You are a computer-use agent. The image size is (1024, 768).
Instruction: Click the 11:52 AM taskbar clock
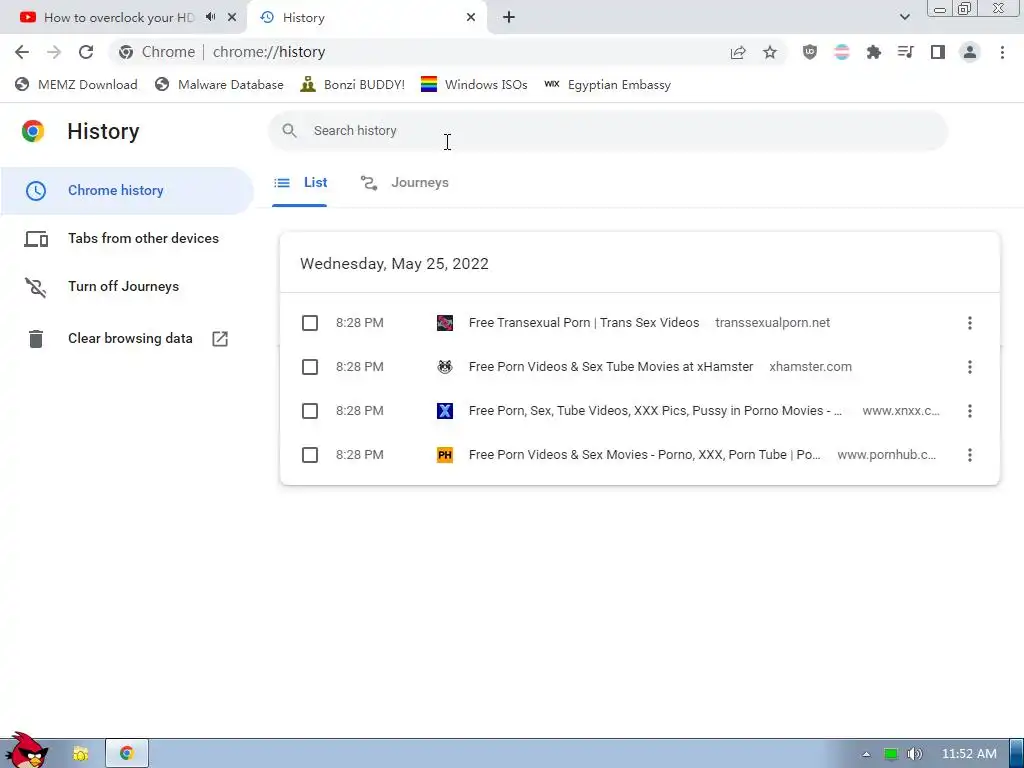click(x=969, y=754)
